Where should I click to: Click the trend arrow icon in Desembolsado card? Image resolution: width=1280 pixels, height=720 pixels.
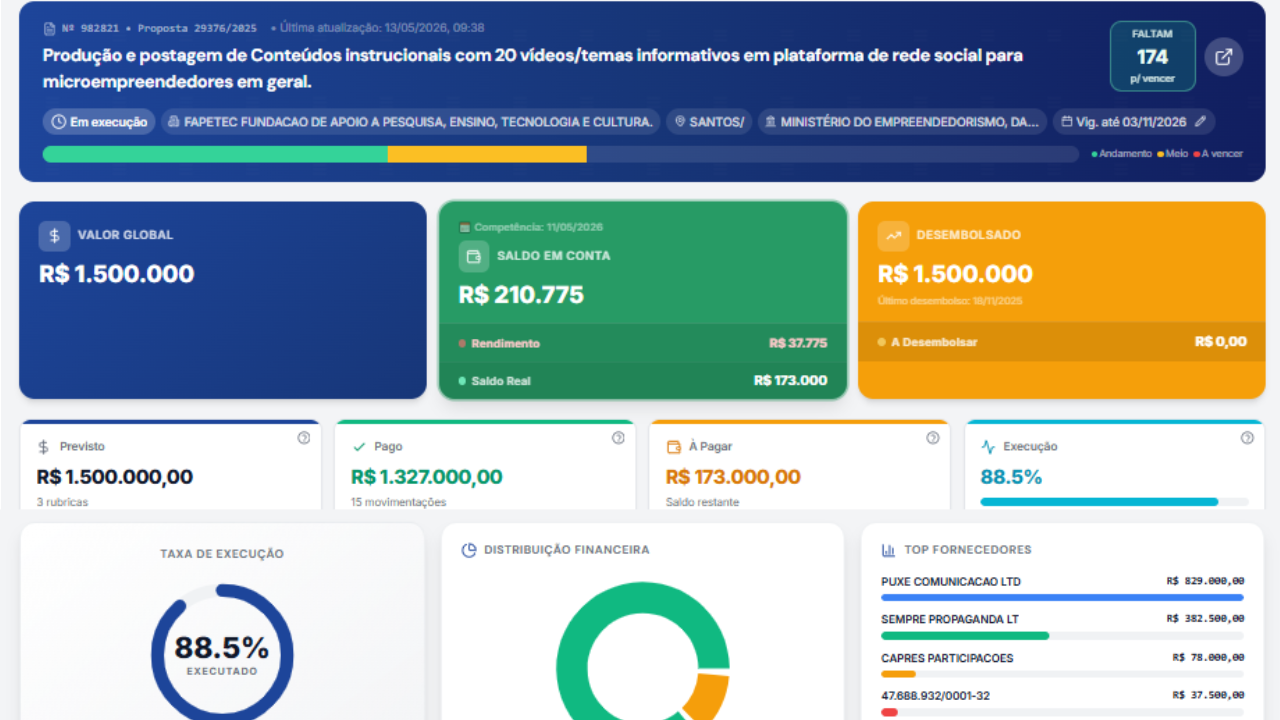(894, 235)
